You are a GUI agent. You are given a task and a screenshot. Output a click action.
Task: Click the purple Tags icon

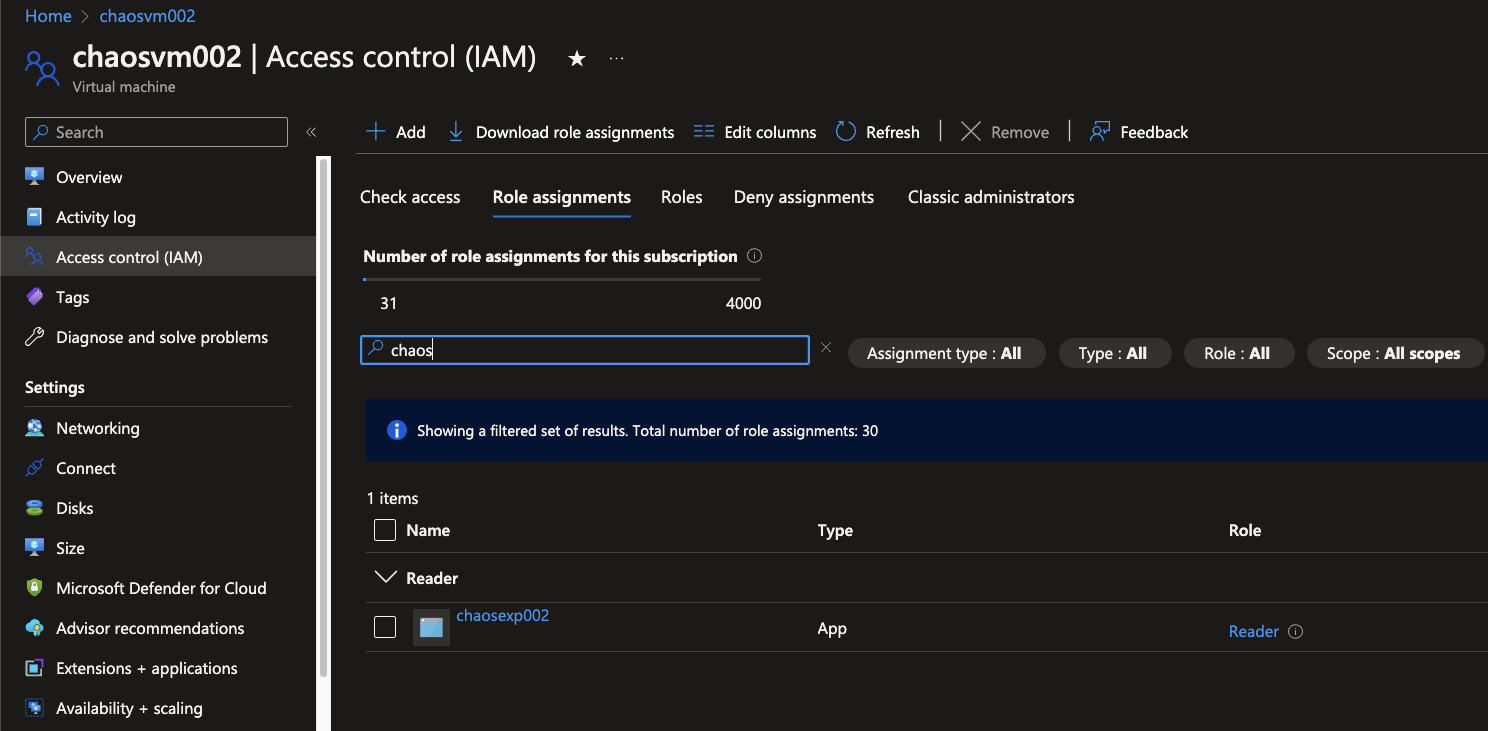coord(35,297)
